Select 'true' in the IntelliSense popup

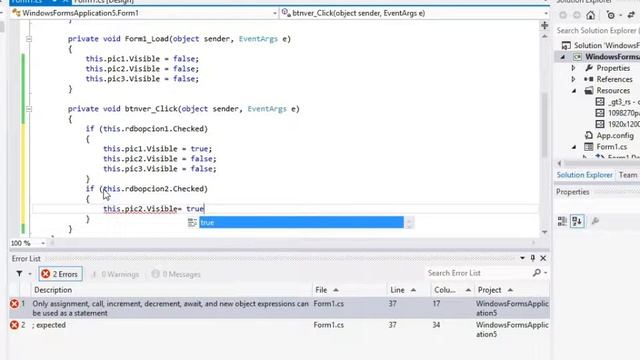[301, 222]
